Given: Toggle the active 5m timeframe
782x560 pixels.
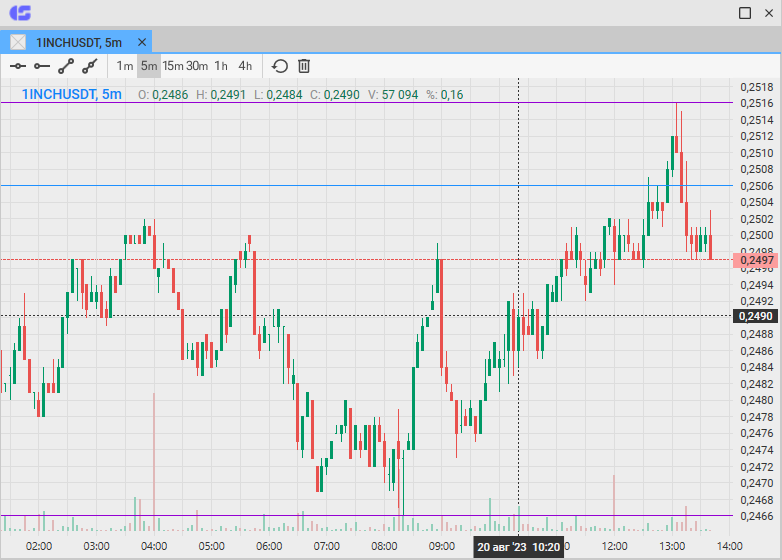Looking at the screenshot, I should [149, 66].
